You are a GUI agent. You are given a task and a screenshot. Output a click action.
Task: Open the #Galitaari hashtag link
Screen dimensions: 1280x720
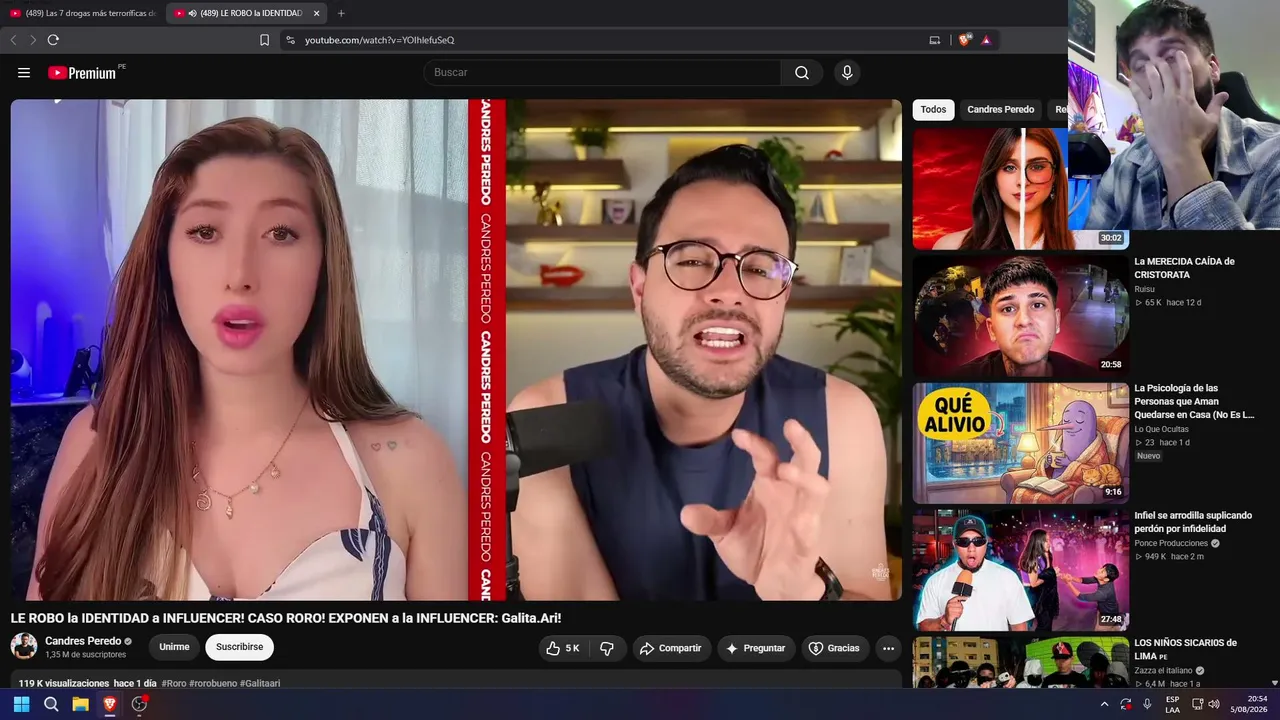(x=260, y=684)
